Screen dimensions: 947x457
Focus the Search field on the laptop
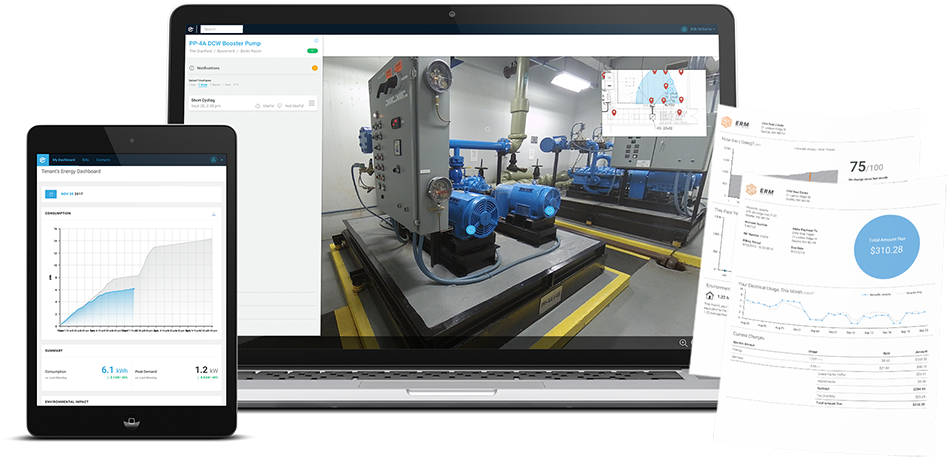(222, 29)
